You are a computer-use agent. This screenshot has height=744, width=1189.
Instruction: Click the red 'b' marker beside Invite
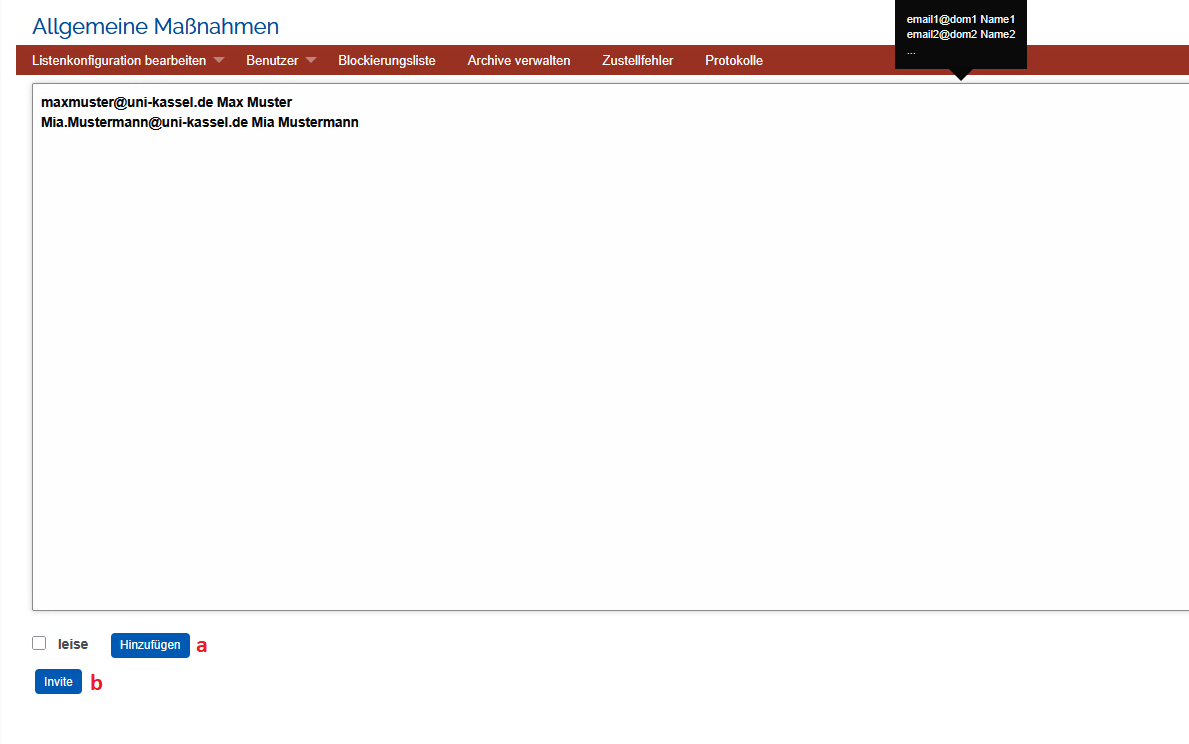point(96,683)
